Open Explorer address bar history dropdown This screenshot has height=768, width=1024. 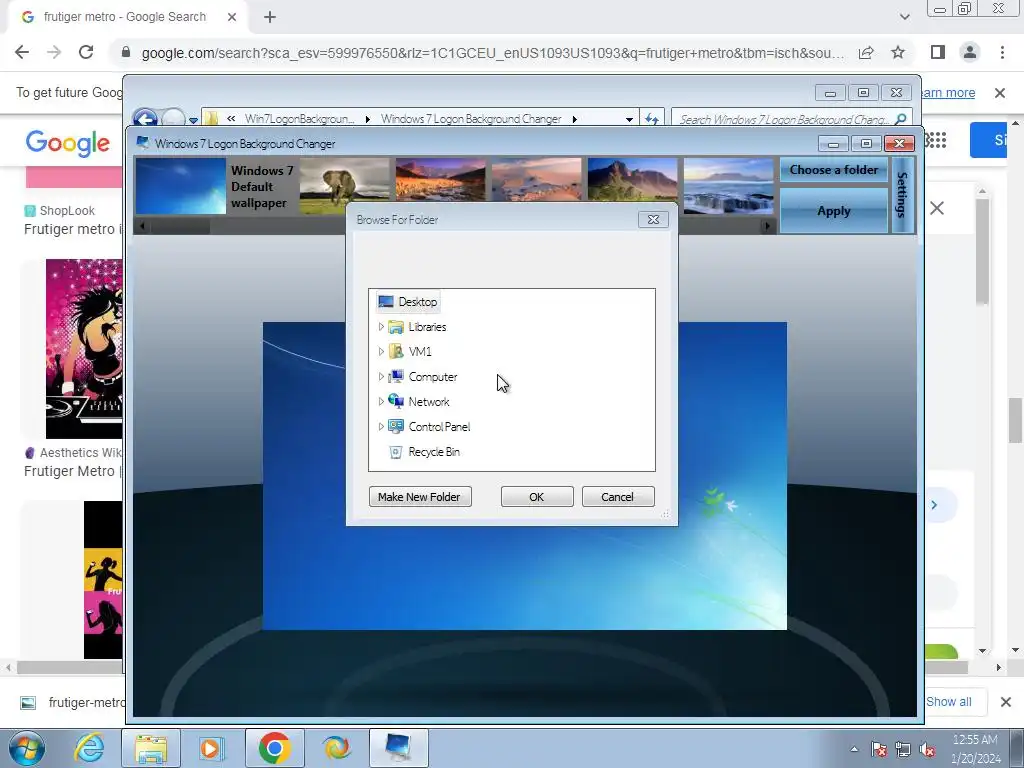629,120
